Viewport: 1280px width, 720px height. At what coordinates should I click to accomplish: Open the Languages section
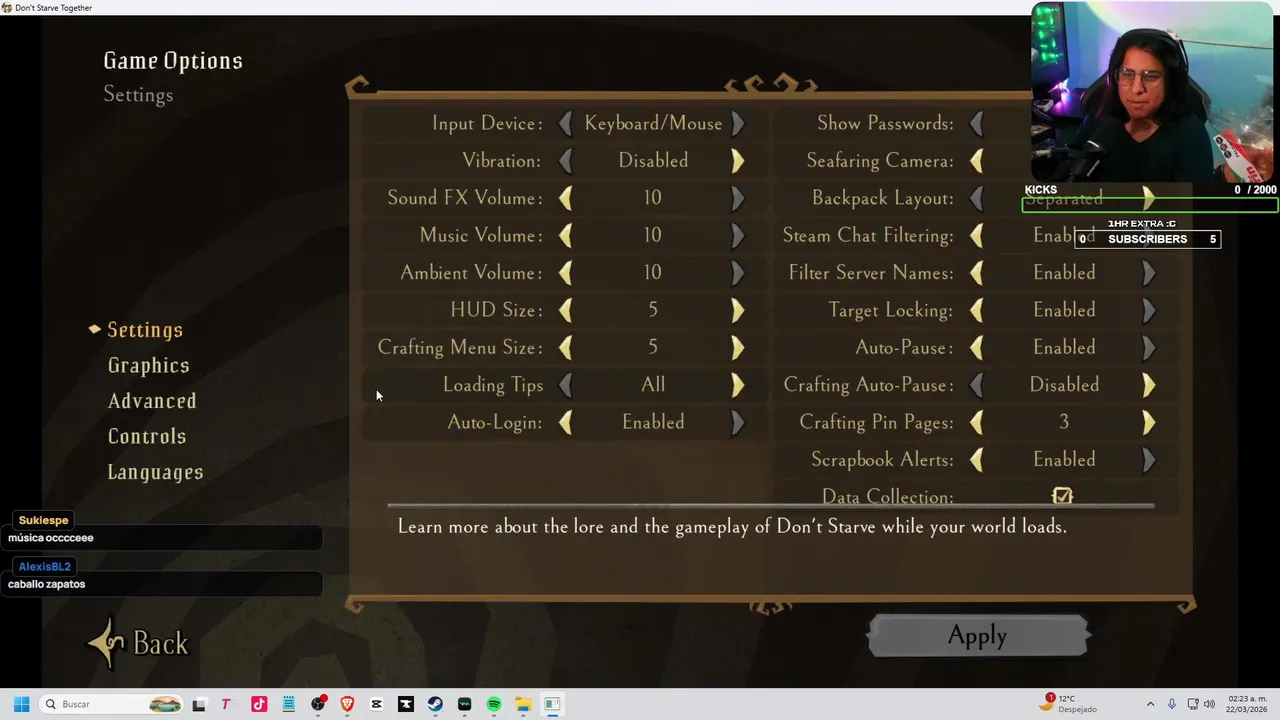click(155, 472)
